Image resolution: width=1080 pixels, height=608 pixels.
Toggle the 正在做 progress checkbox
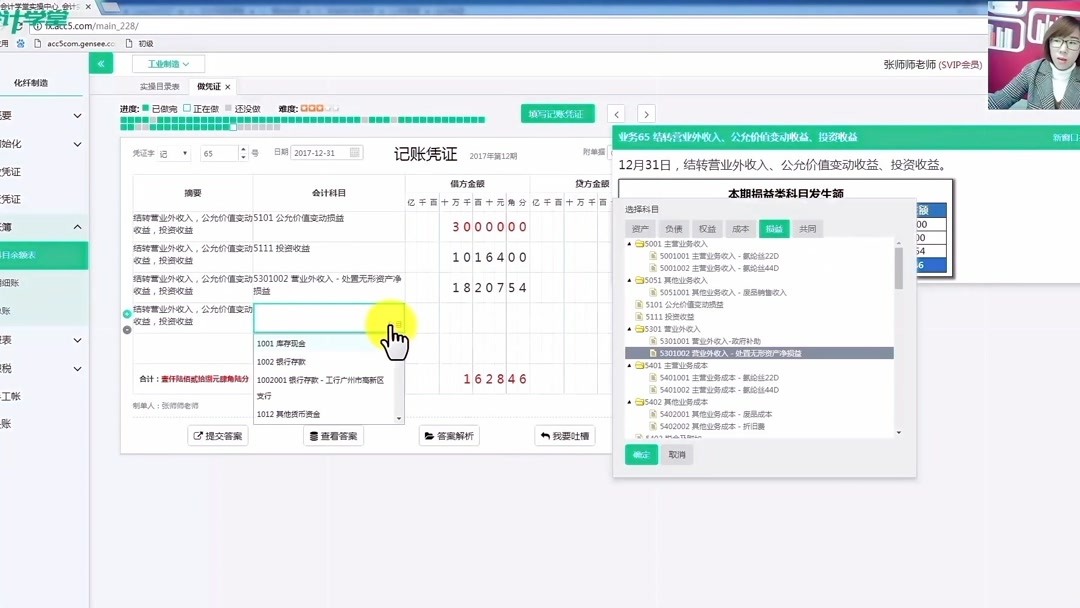point(186,108)
